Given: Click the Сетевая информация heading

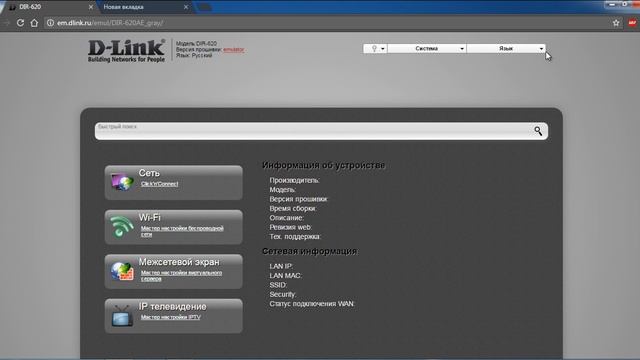Looking at the screenshot, I should (x=310, y=251).
